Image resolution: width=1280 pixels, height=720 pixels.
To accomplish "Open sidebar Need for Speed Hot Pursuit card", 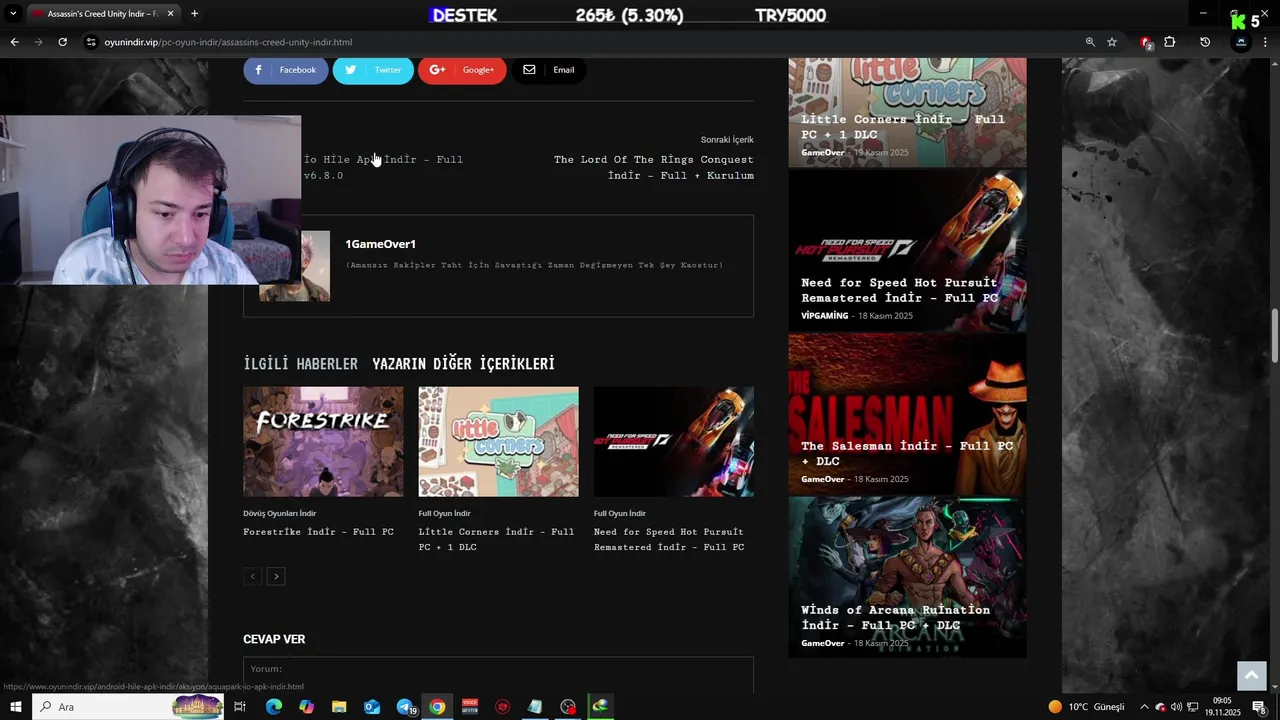I will click(x=907, y=250).
